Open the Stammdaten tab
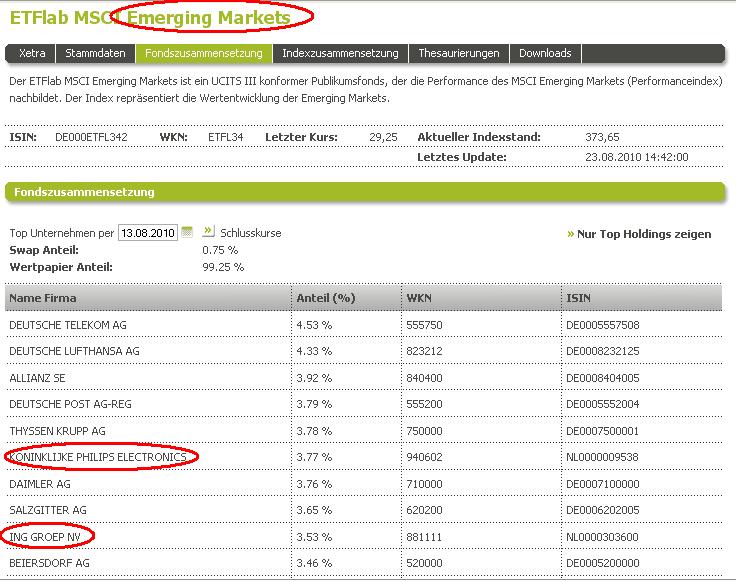 (95, 53)
